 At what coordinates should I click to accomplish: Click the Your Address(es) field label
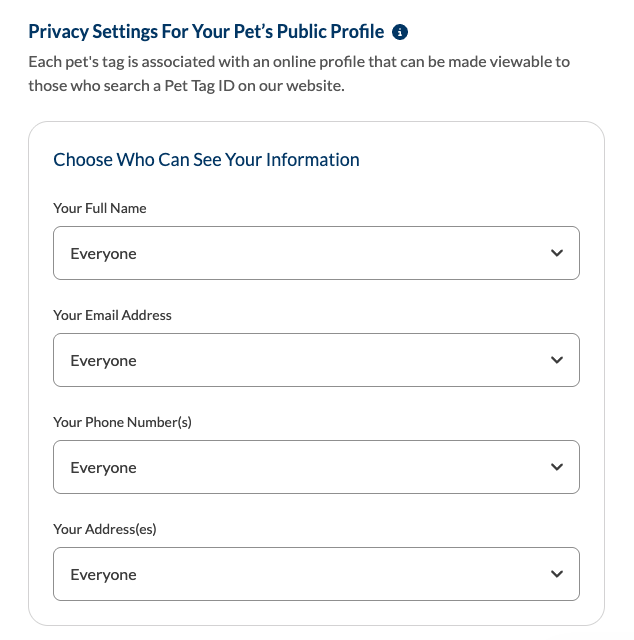point(105,529)
